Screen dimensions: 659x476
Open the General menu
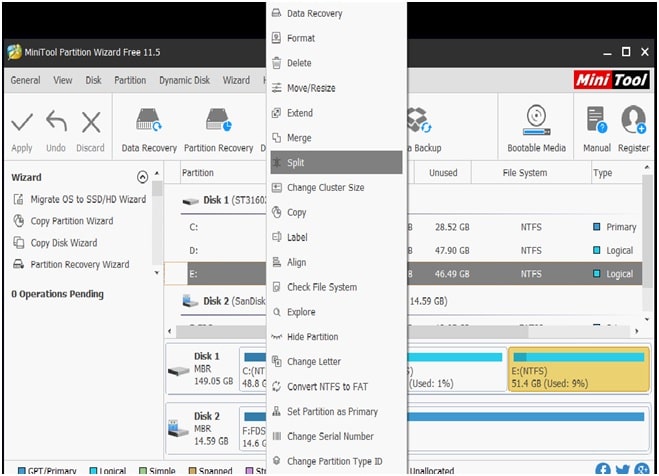click(x=25, y=80)
